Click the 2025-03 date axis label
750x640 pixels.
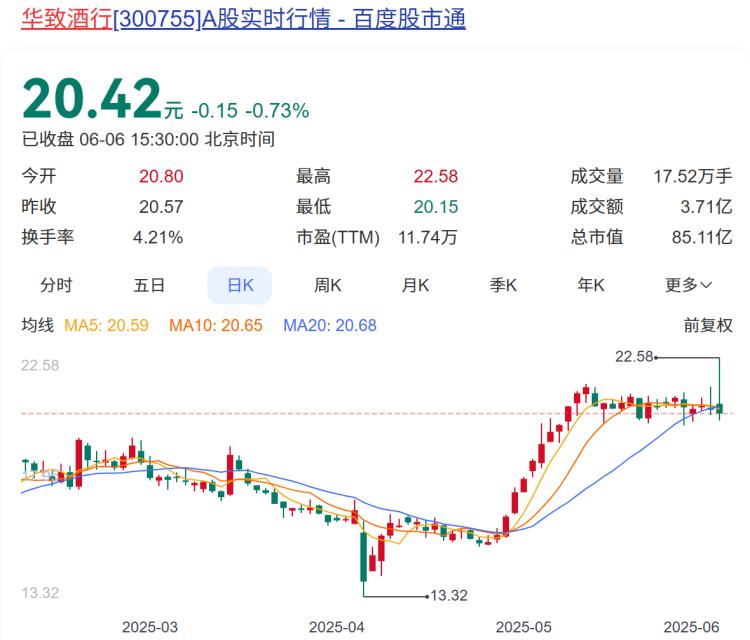pos(150,627)
